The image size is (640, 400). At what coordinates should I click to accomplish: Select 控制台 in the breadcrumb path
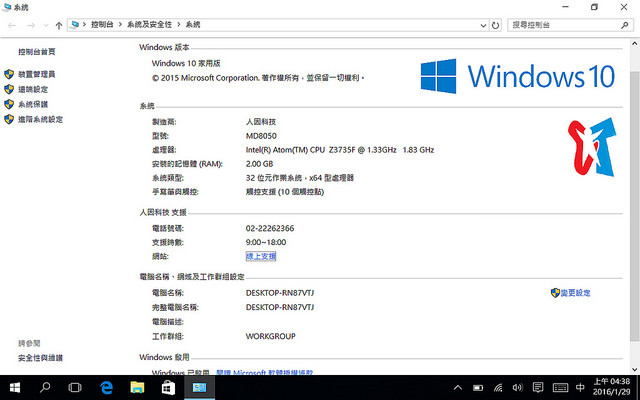[x=102, y=24]
